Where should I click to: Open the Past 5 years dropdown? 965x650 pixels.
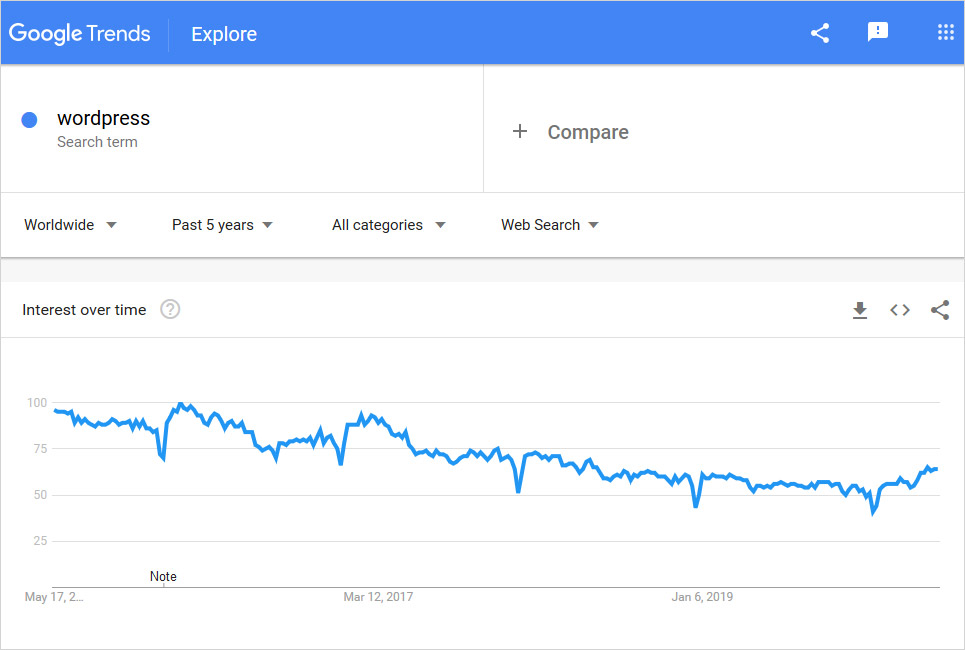coord(222,225)
